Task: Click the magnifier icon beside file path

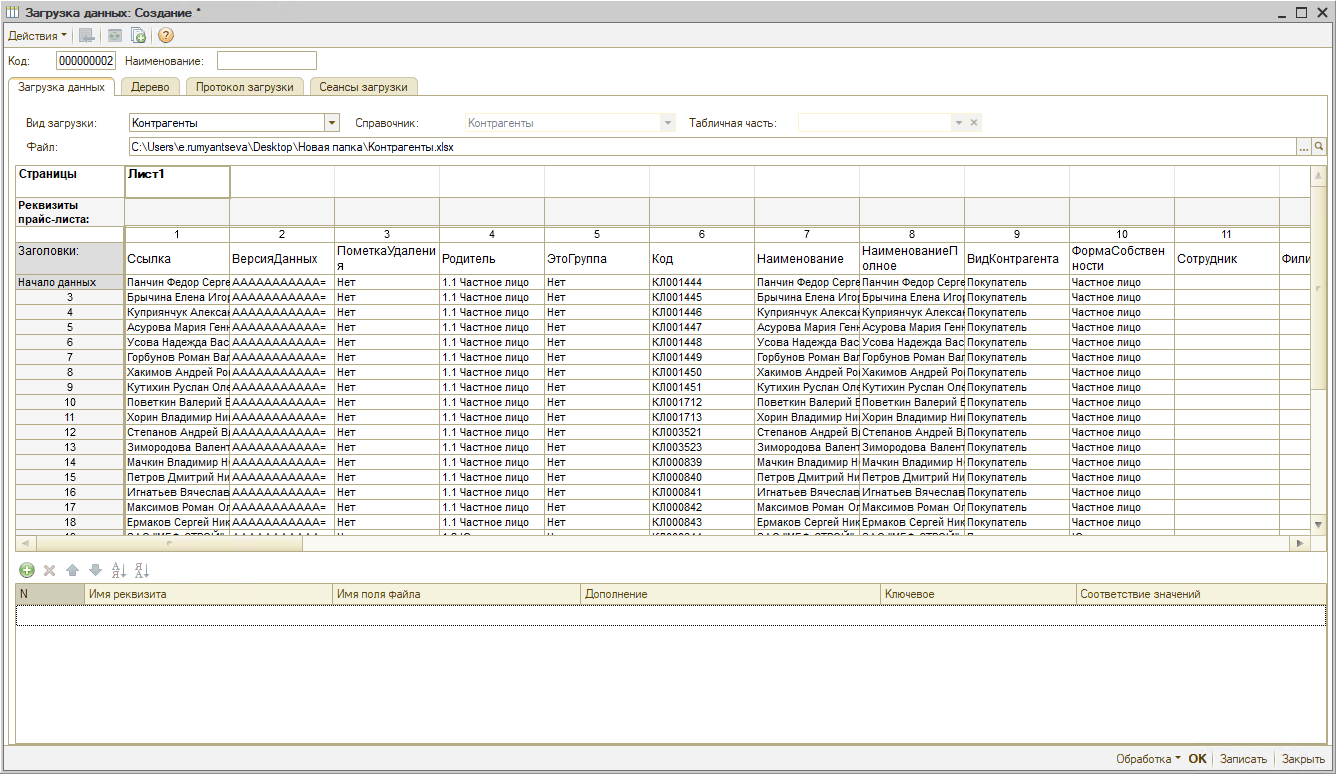Action: pyautogui.click(x=1319, y=147)
